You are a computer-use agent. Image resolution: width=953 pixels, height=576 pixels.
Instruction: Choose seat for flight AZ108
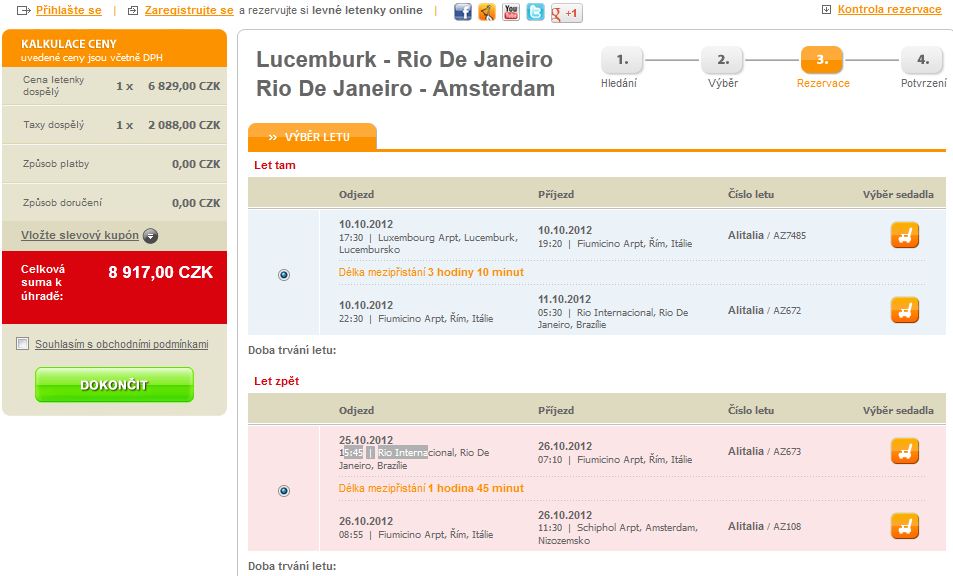pos(904,526)
